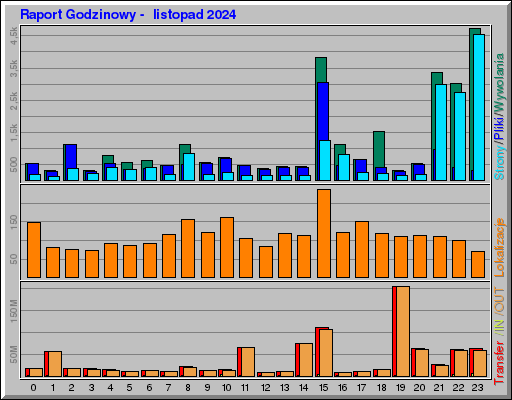Click the 'Raport Godzinowy - listopad 2024' title

pyautogui.click(x=128, y=15)
